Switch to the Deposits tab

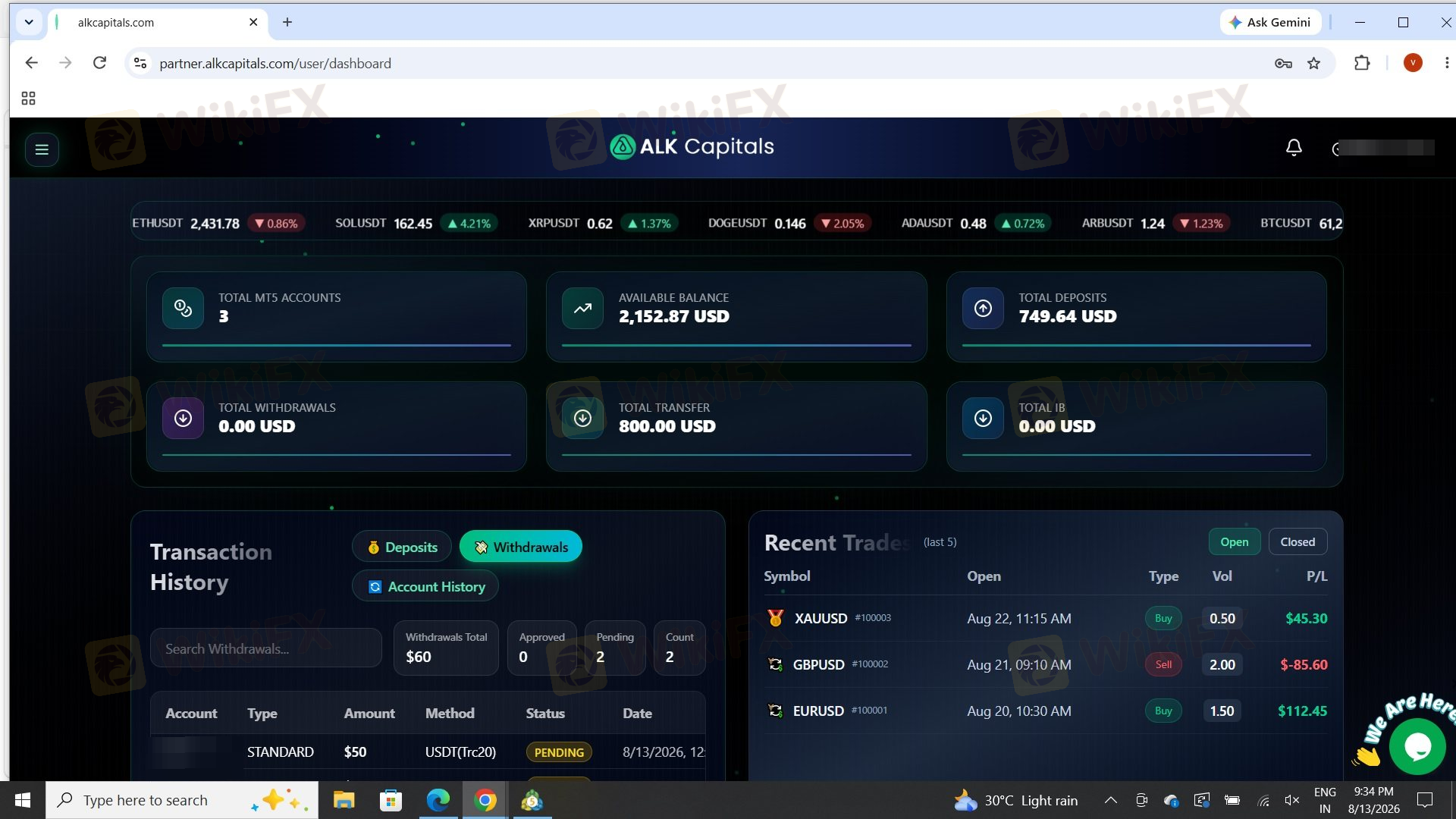(402, 547)
